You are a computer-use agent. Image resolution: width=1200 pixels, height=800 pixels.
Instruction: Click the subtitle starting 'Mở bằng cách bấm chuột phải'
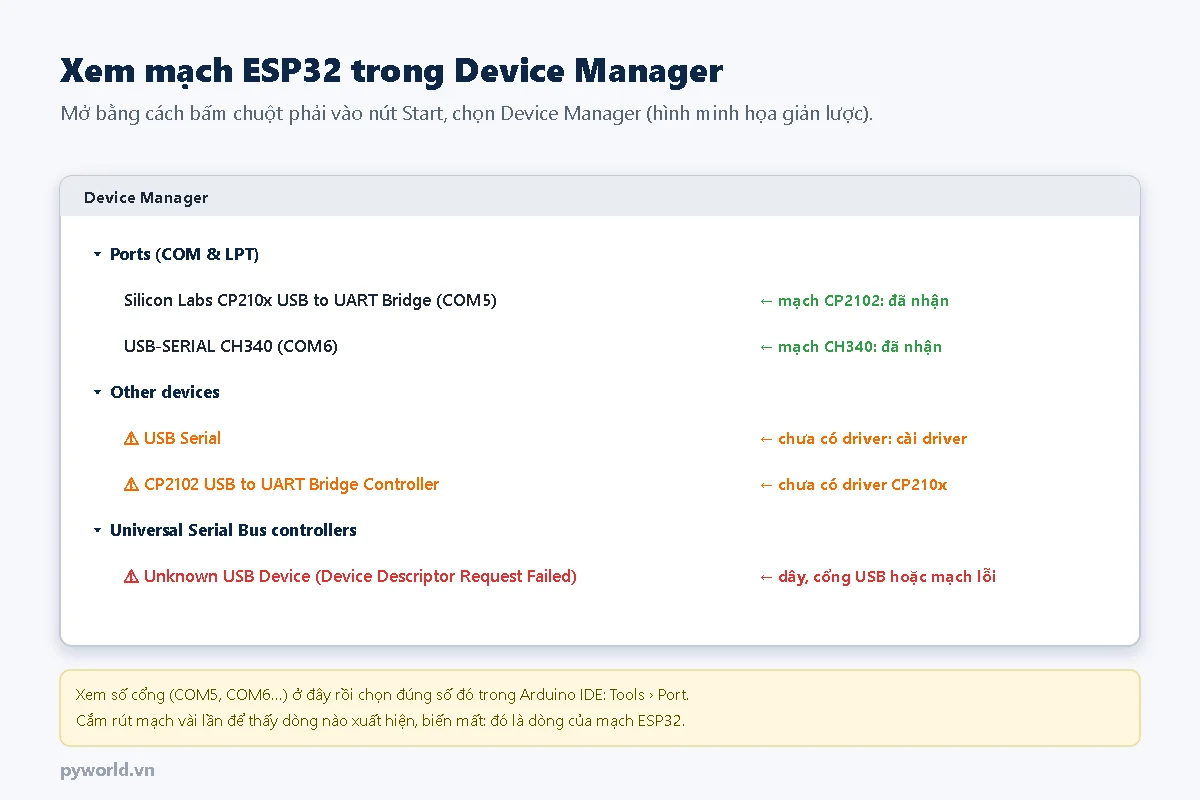(x=467, y=113)
